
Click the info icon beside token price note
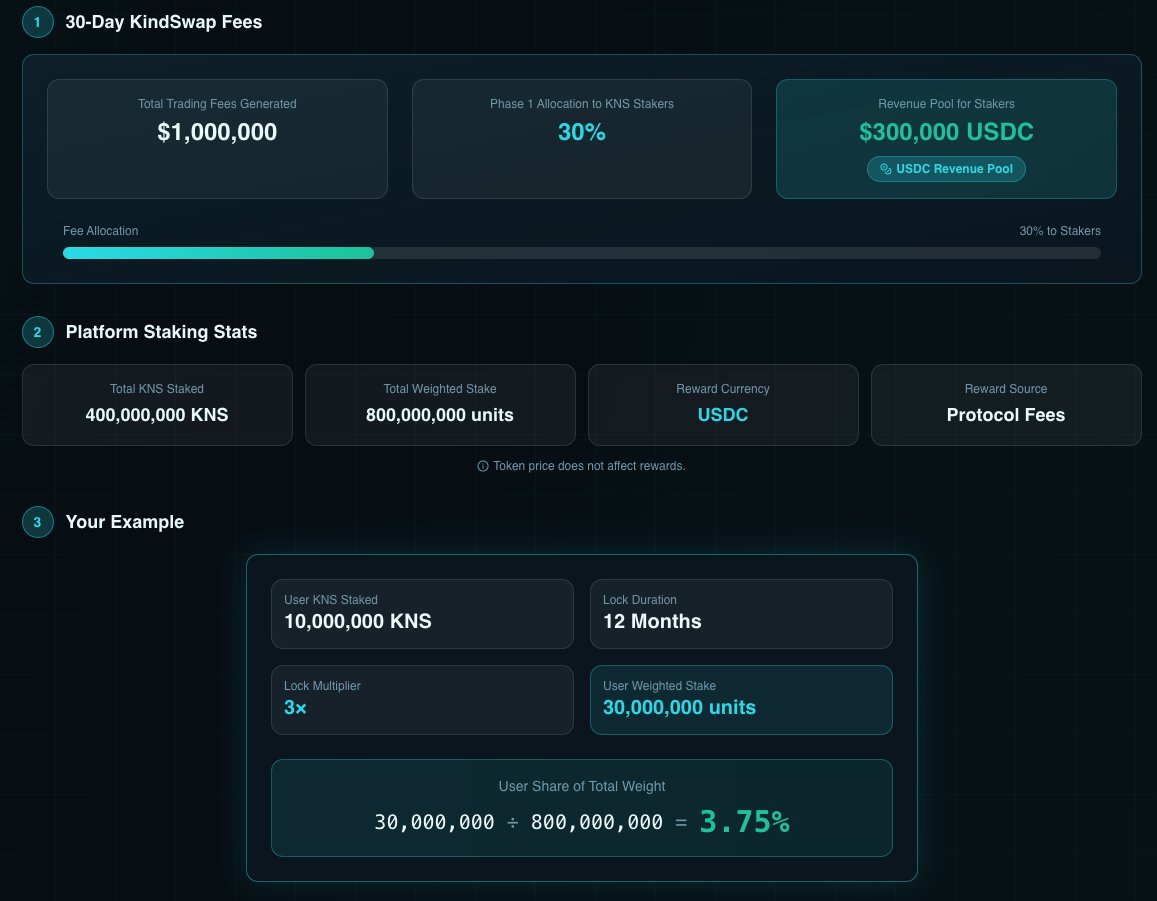483,466
